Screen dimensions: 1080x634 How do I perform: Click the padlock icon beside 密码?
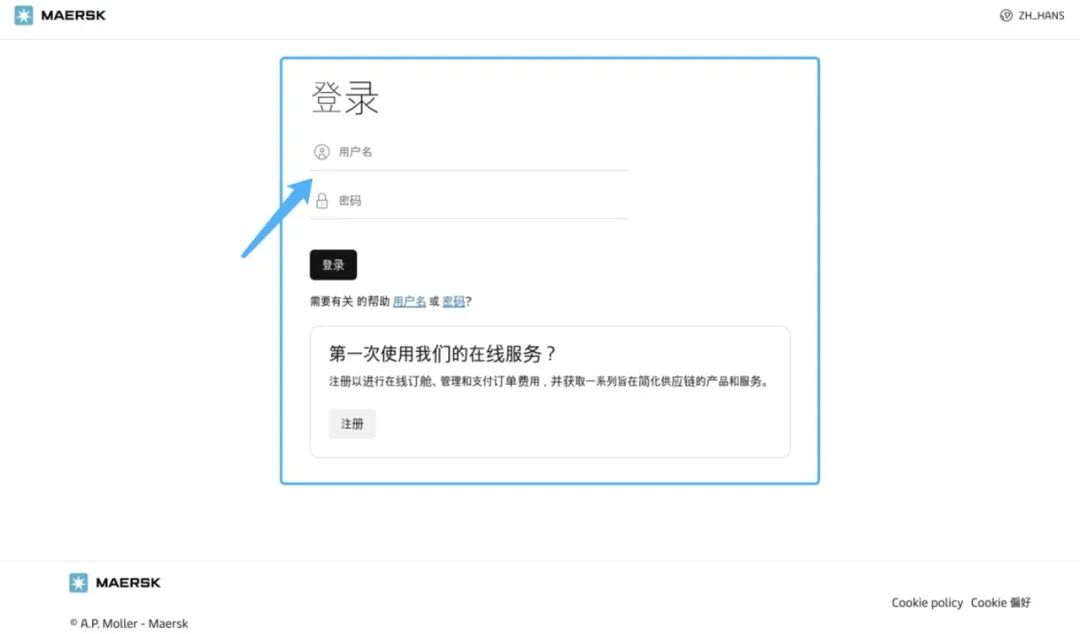[x=322, y=201]
